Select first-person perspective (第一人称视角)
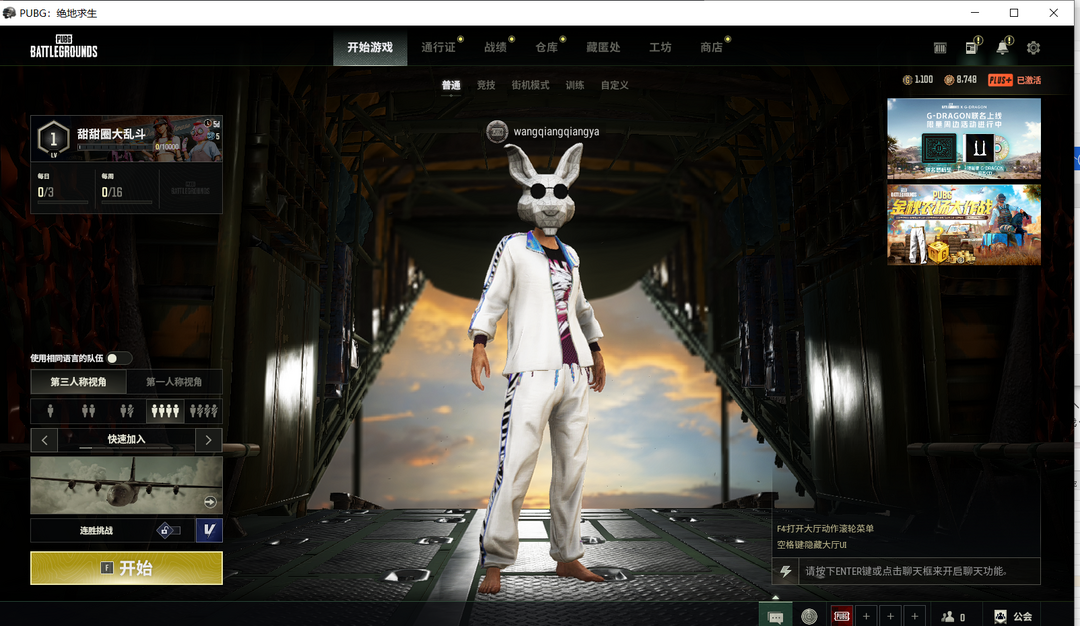The image size is (1080, 626). pyautogui.click(x=174, y=382)
